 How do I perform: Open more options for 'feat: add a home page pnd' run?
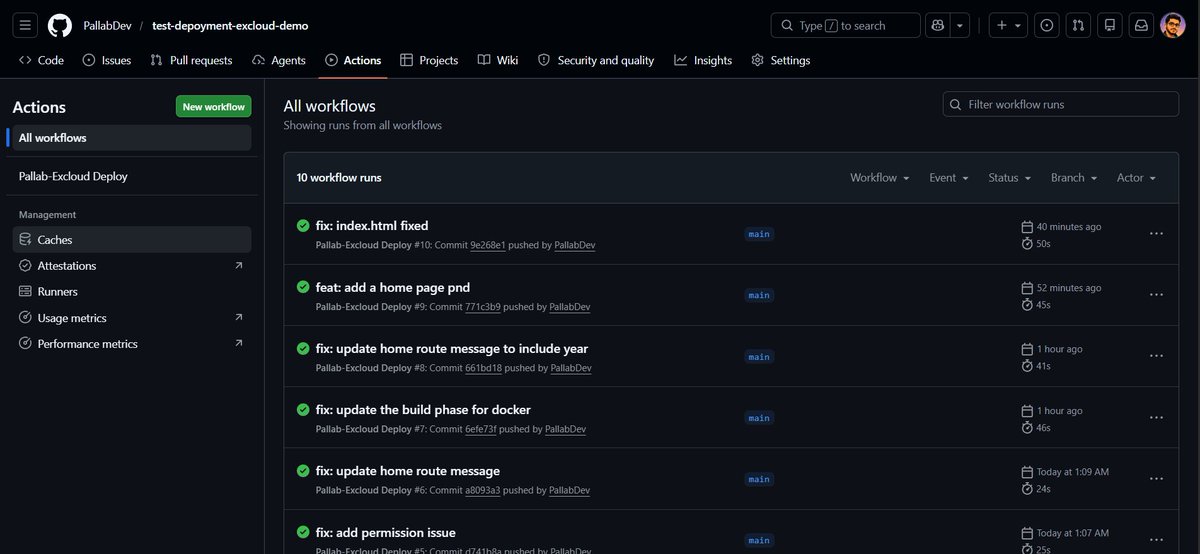click(1156, 295)
